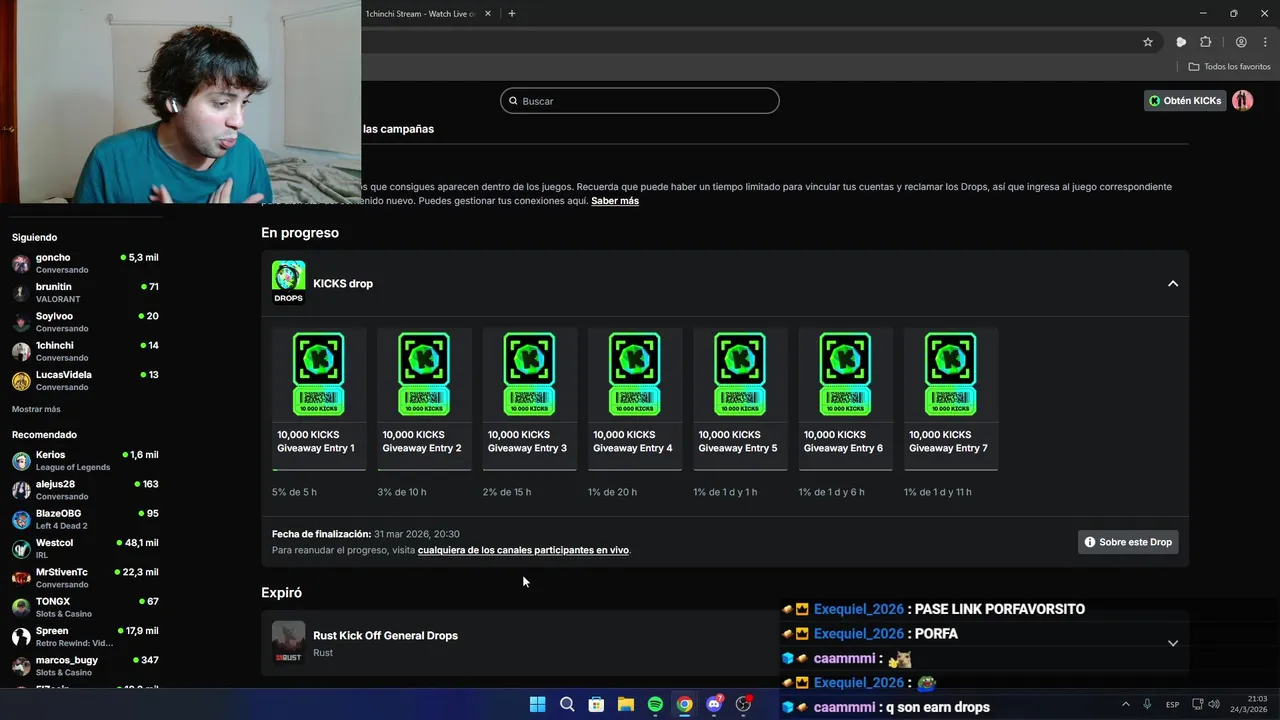Open MrStivenTc's channel avatar in recommended
Image resolution: width=1280 pixels, height=720 pixels.
pos(21,578)
